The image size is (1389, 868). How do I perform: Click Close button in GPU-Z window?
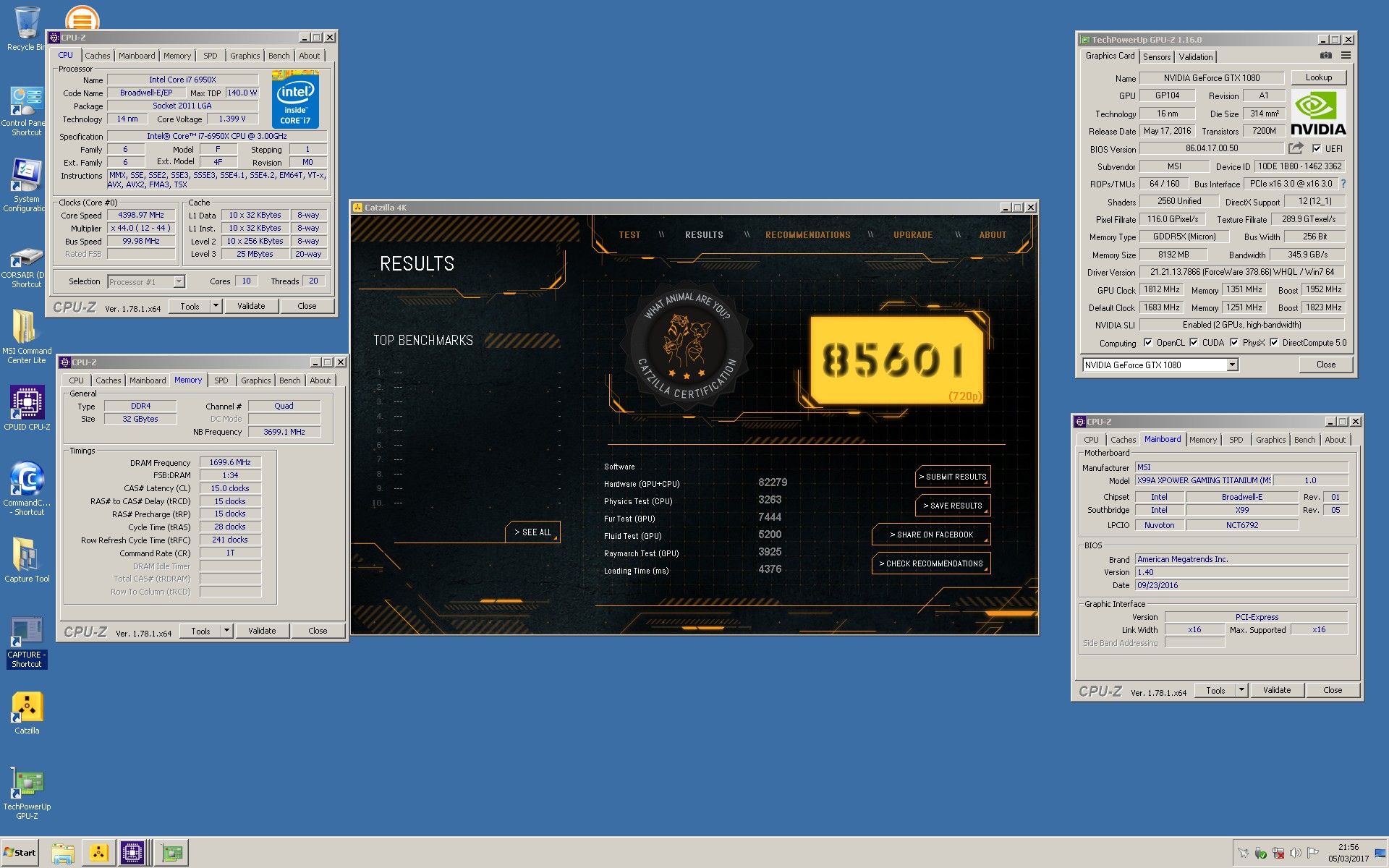(1326, 365)
